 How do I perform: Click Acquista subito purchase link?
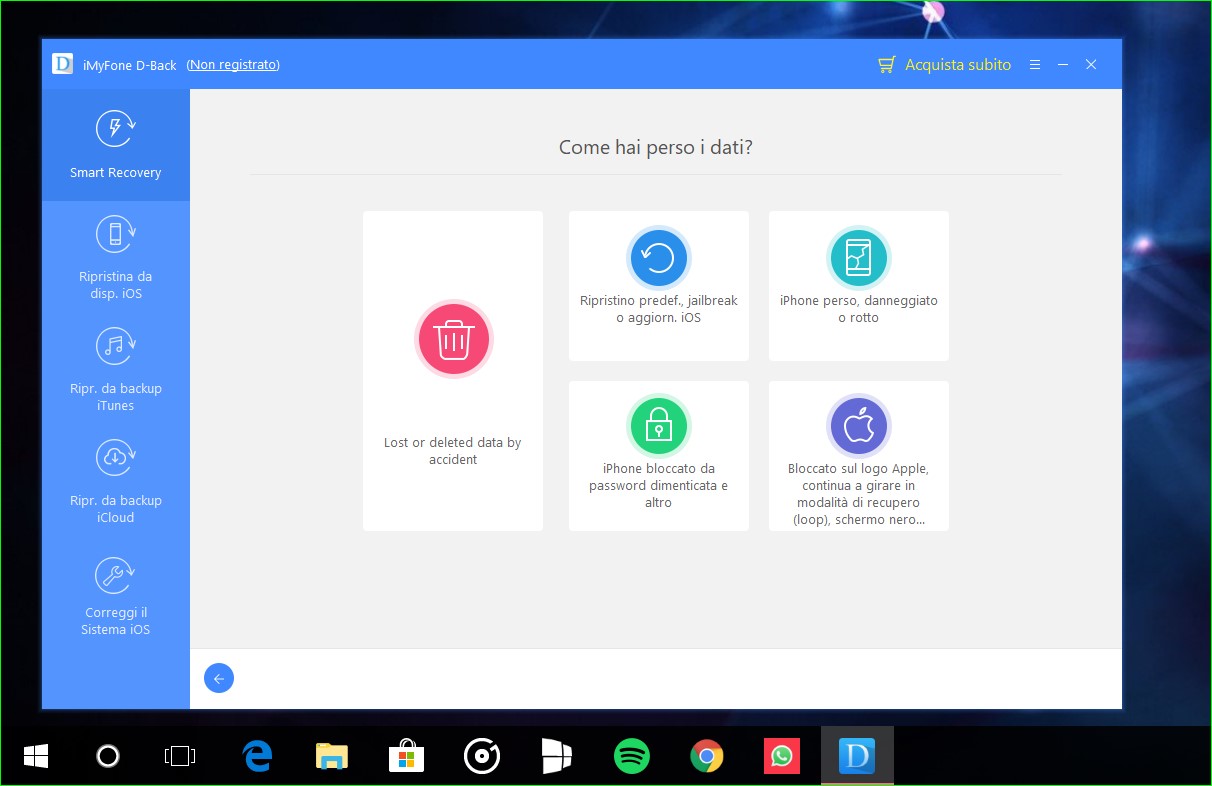[x=958, y=65]
